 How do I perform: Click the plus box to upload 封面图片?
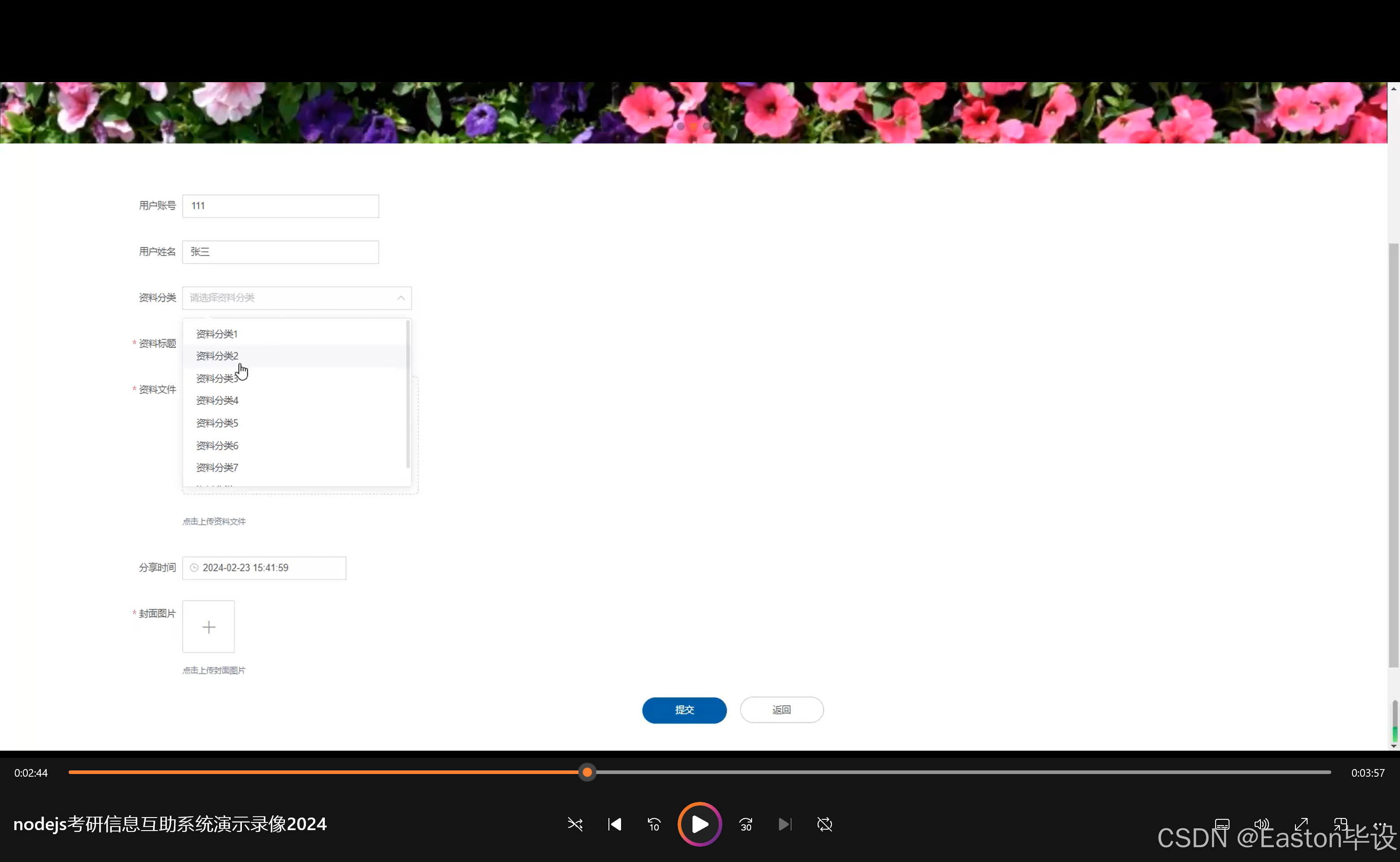pyautogui.click(x=209, y=627)
